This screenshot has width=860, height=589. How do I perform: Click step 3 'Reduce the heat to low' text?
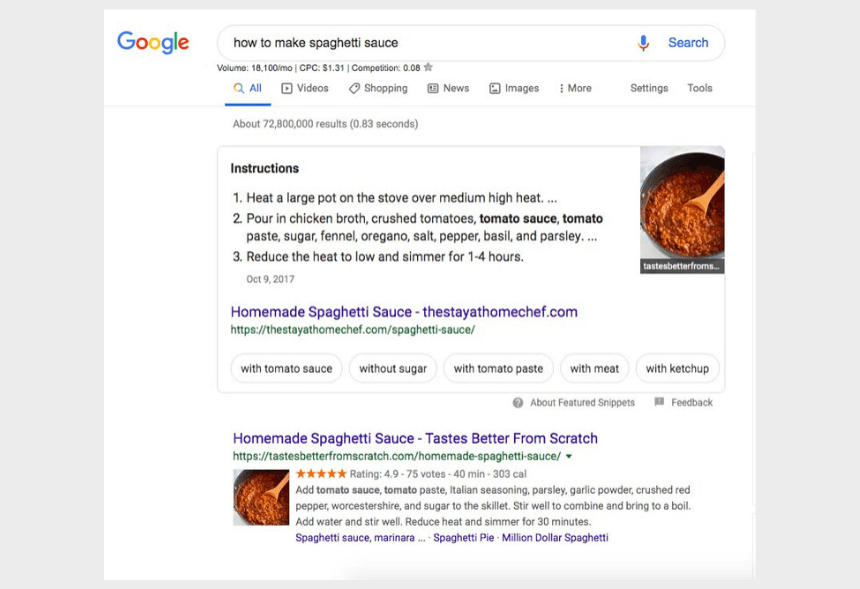click(x=384, y=257)
